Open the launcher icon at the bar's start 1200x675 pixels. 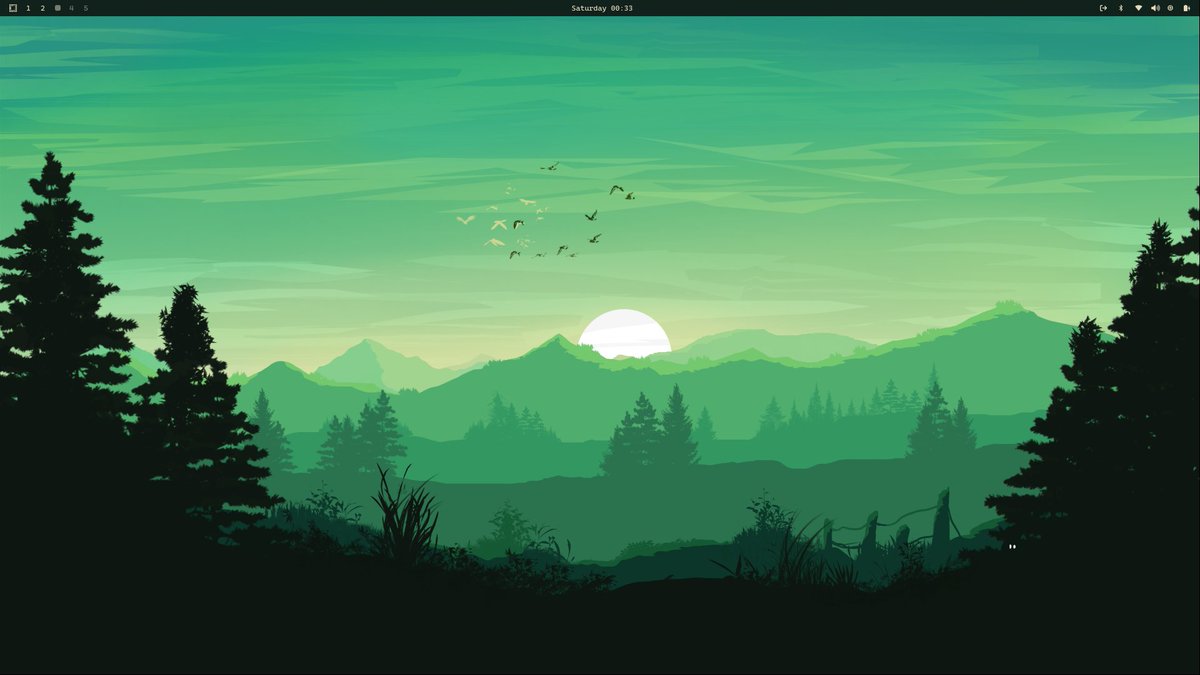click(x=13, y=8)
